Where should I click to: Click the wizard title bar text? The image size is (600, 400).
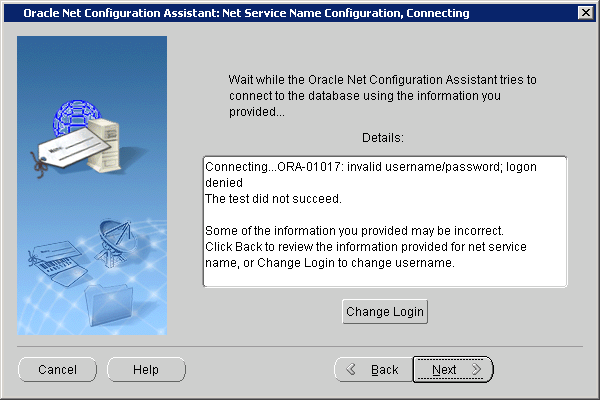(246, 13)
